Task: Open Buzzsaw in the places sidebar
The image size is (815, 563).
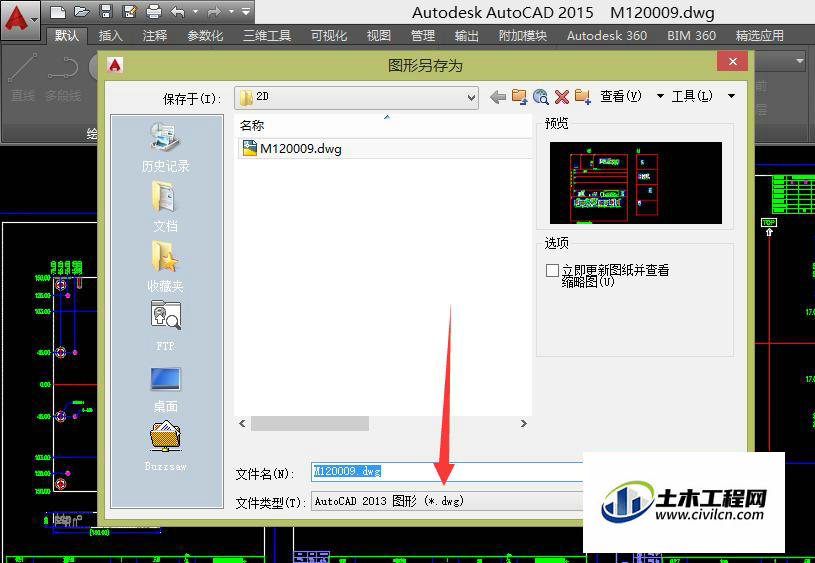Action: click(x=165, y=446)
